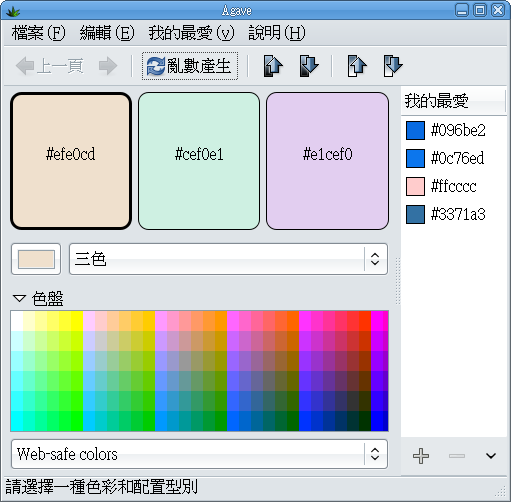This screenshot has width=511, height=502.
Task: Select favorite color #ffcccc in list
Action: pyautogui.click(x=453, y=186)
